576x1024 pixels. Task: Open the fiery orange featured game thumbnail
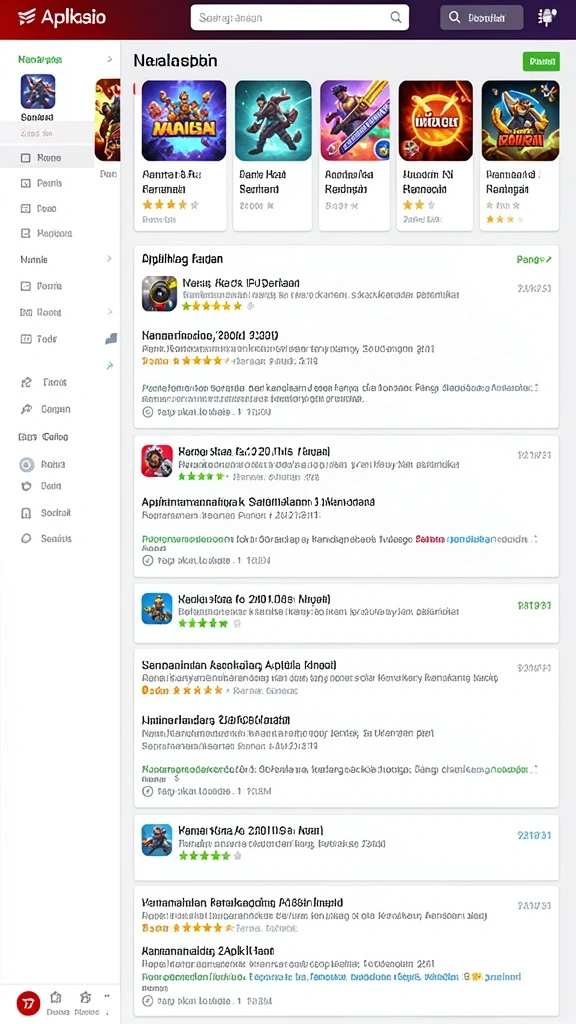coord(436,121)
